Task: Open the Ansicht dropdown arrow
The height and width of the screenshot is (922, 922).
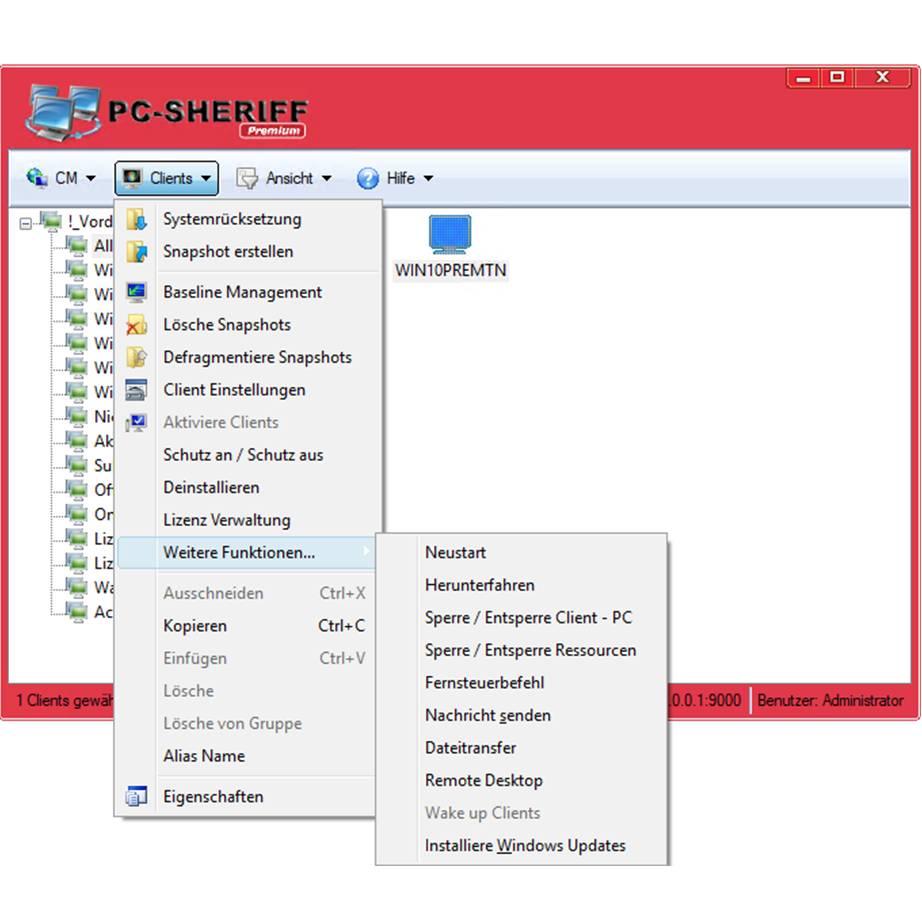Action: click(326, 178)
